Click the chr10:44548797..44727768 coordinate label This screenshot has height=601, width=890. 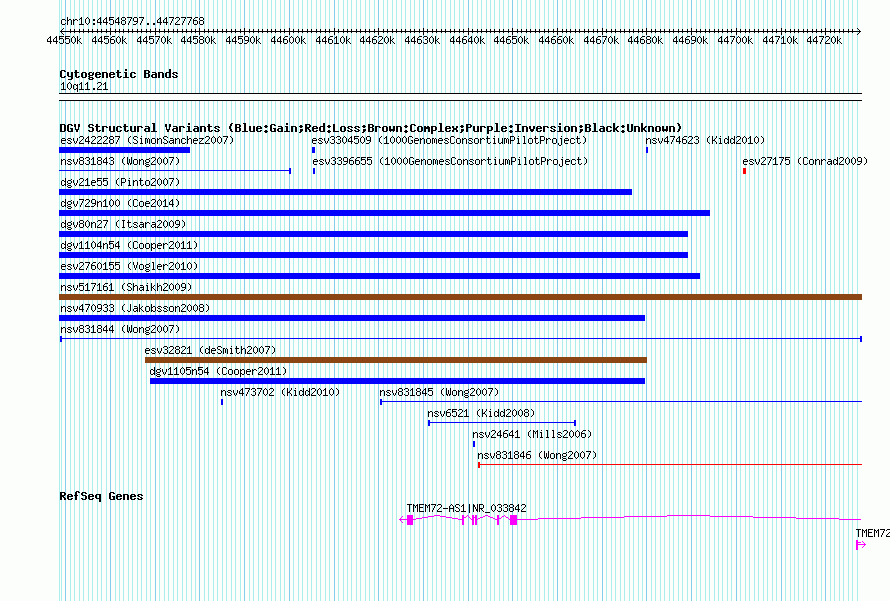[132, 21]
